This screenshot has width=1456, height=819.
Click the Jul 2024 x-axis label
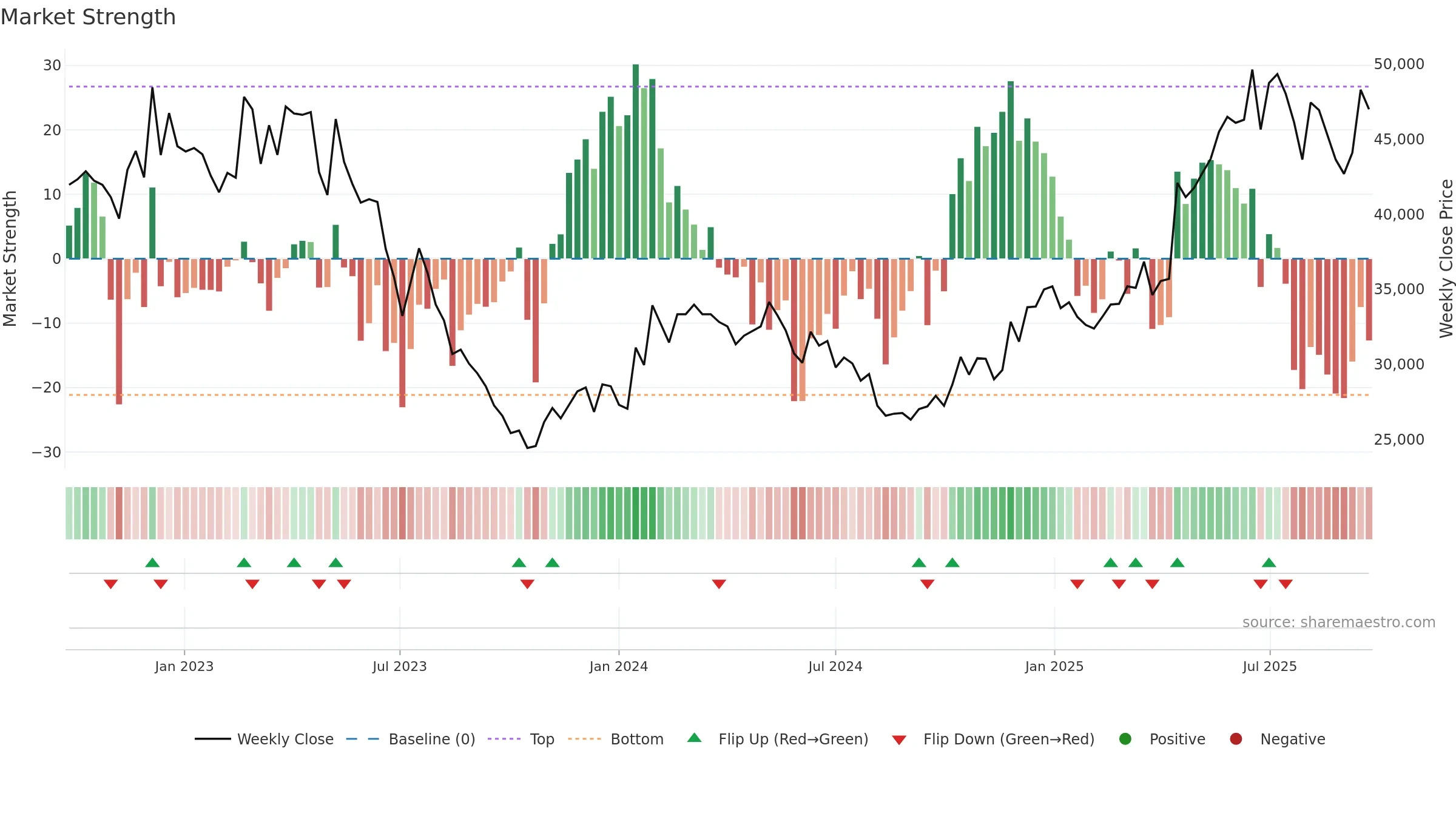pyautogui.click(x=835, y=666)
